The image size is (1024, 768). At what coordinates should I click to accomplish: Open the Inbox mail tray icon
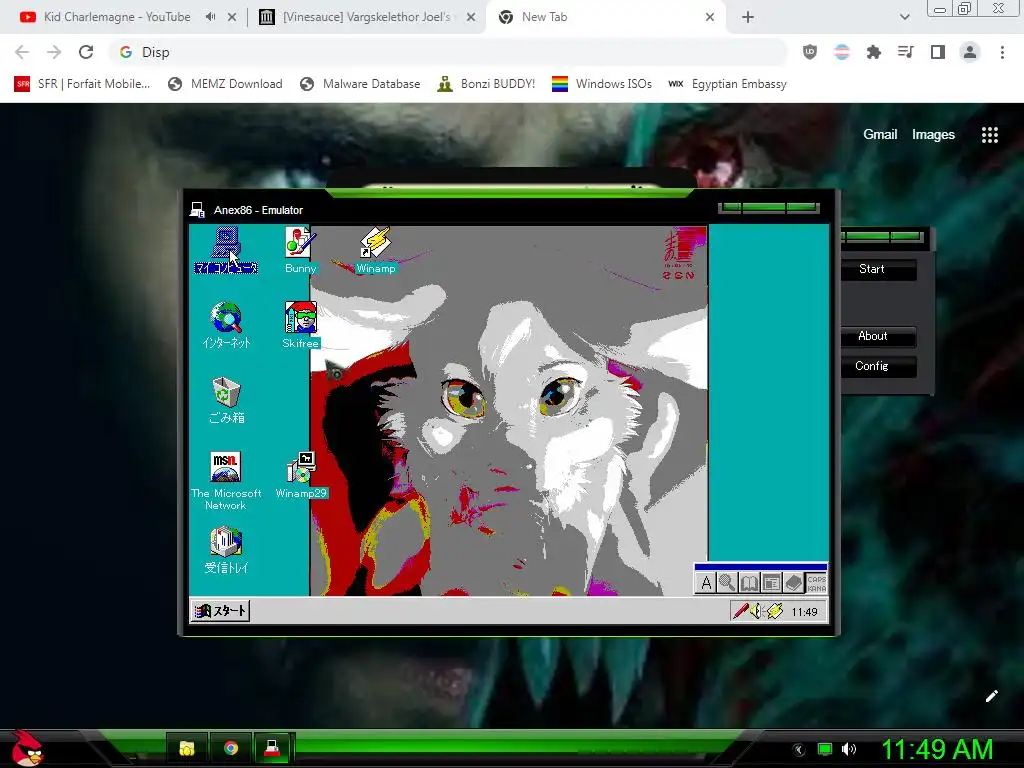pos(226,550)
